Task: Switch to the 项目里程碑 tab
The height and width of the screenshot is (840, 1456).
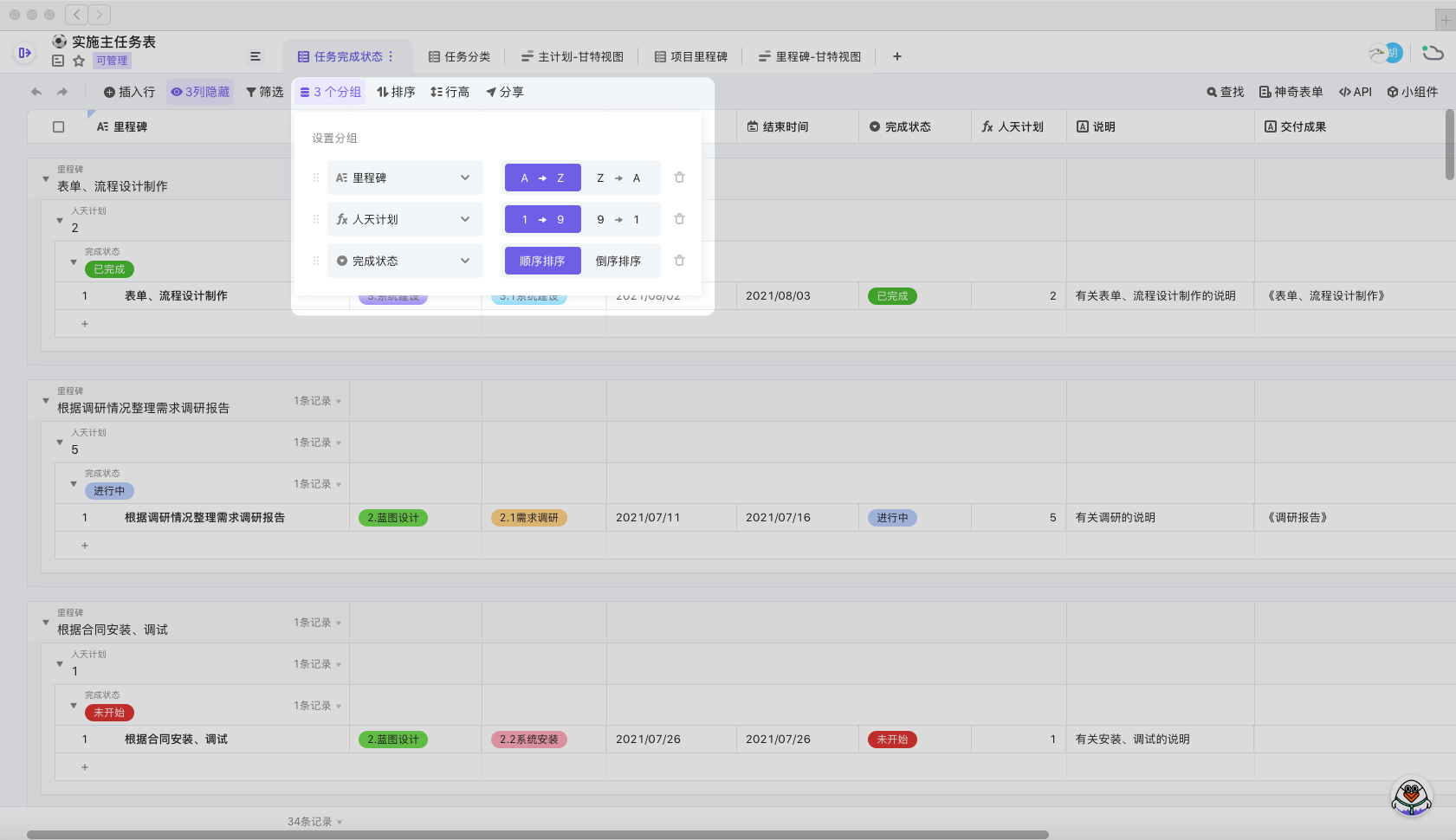Action: tap(690, 56)
